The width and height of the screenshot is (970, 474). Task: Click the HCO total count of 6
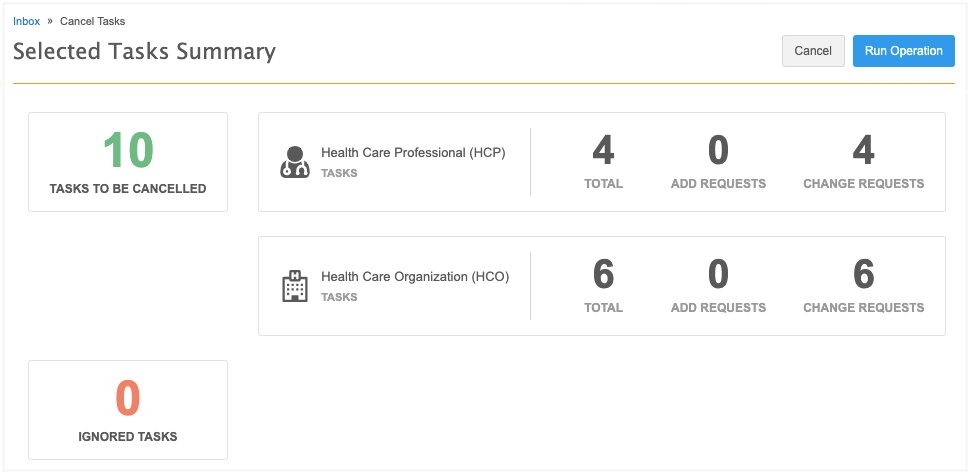(x=603, y=274)
